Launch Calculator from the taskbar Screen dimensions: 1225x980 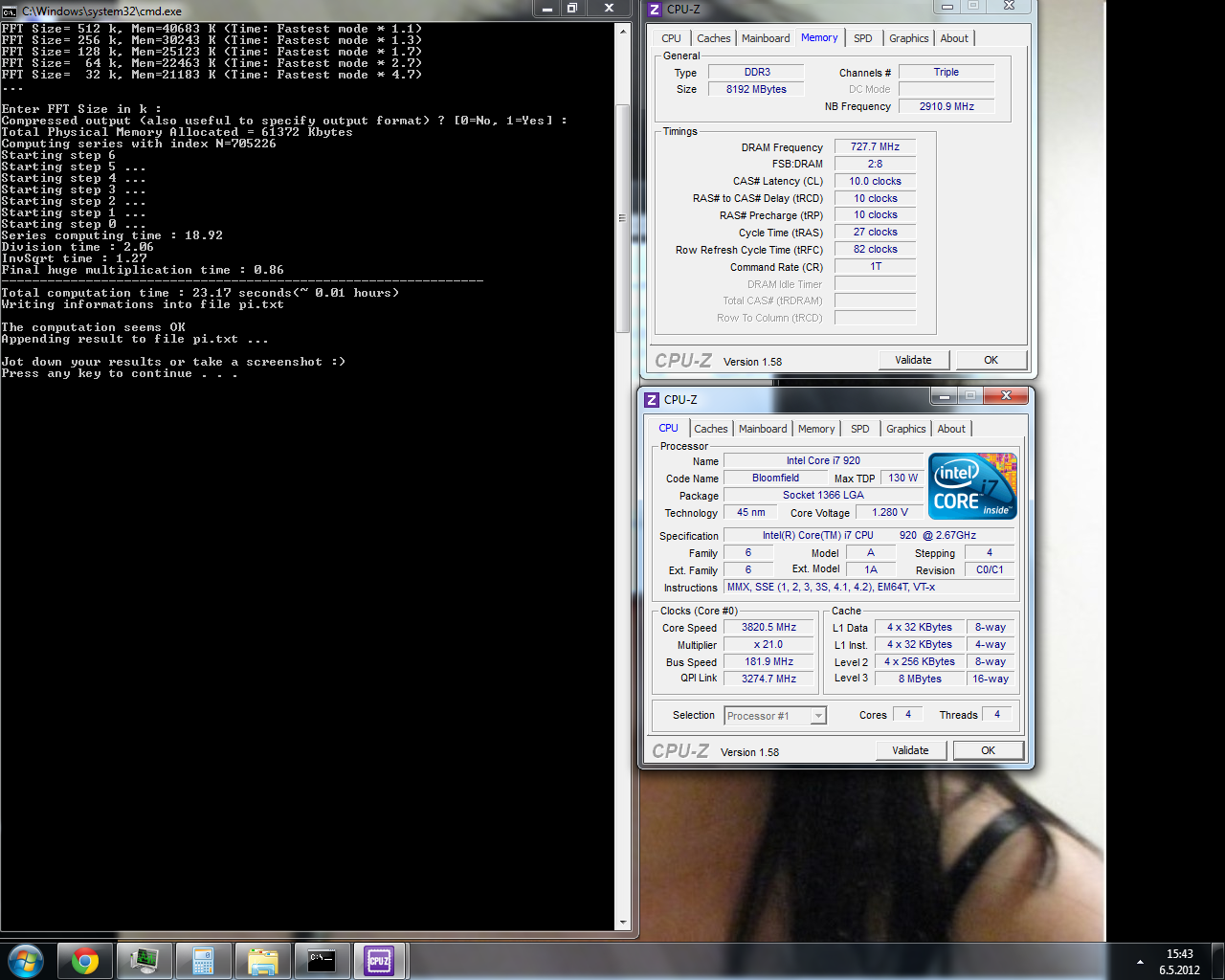[203, 960]
